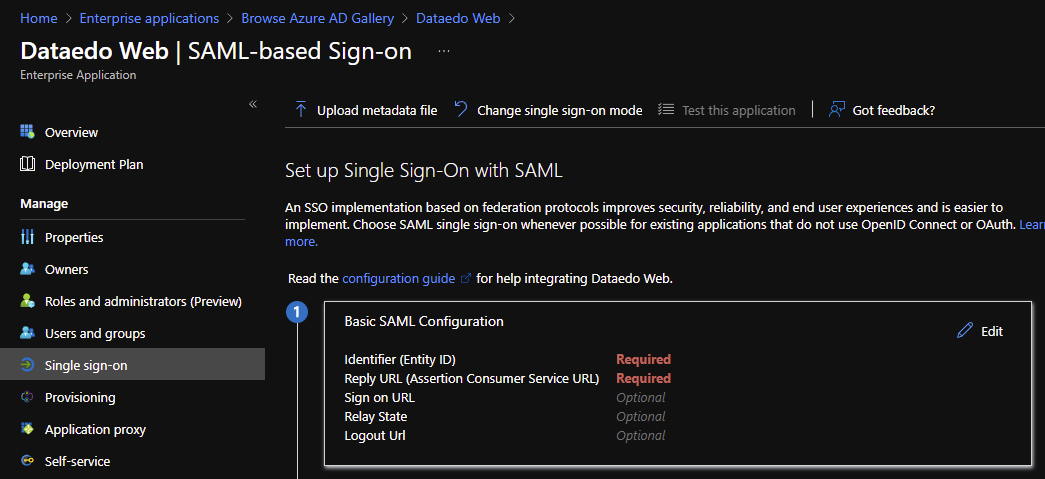Screen dimensions: 1045x479
Task: Click the Home breadcrumb link
Action: (x=38, y=18)
